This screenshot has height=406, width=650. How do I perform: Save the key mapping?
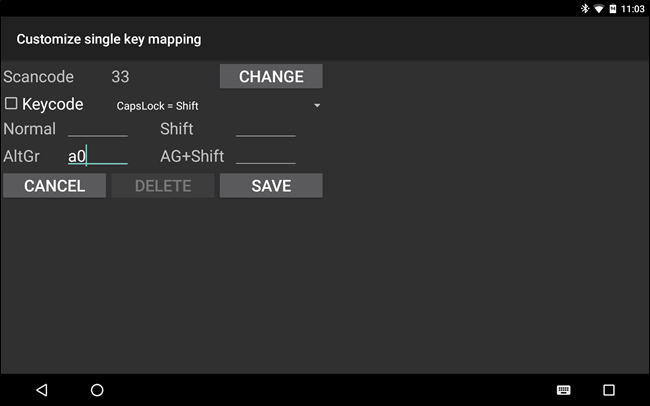pyautogui.click(x=271, y=186)
